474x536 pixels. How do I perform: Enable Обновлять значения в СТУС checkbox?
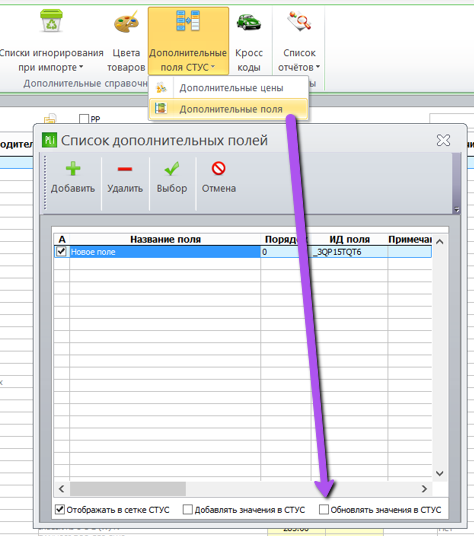coord(324,509)
